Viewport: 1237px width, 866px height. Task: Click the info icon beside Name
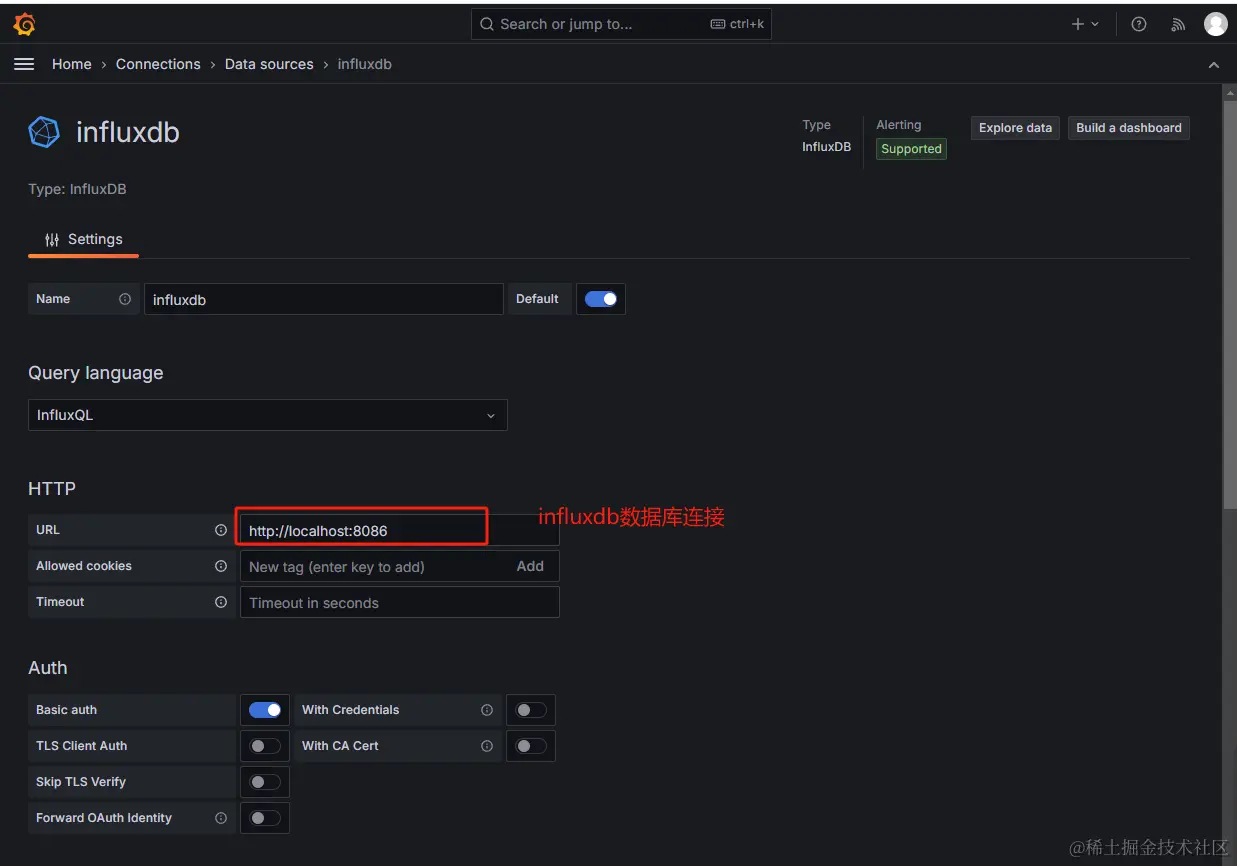[x=125, y=299]
